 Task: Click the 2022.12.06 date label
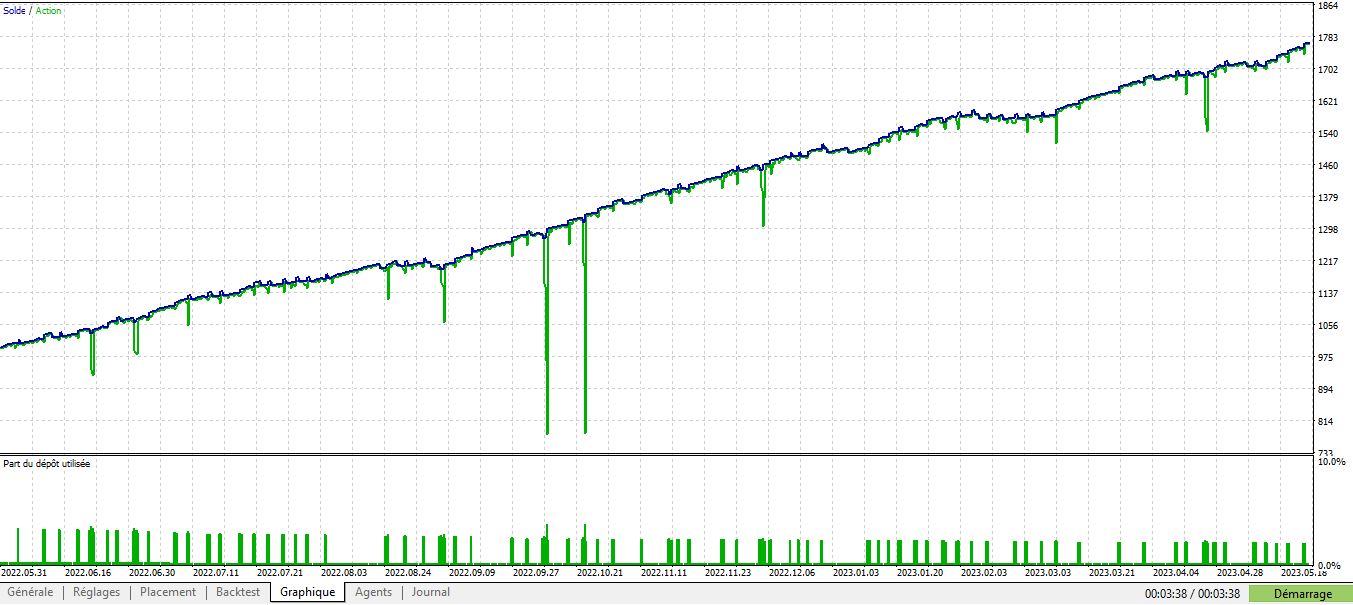tap(791, 574)
